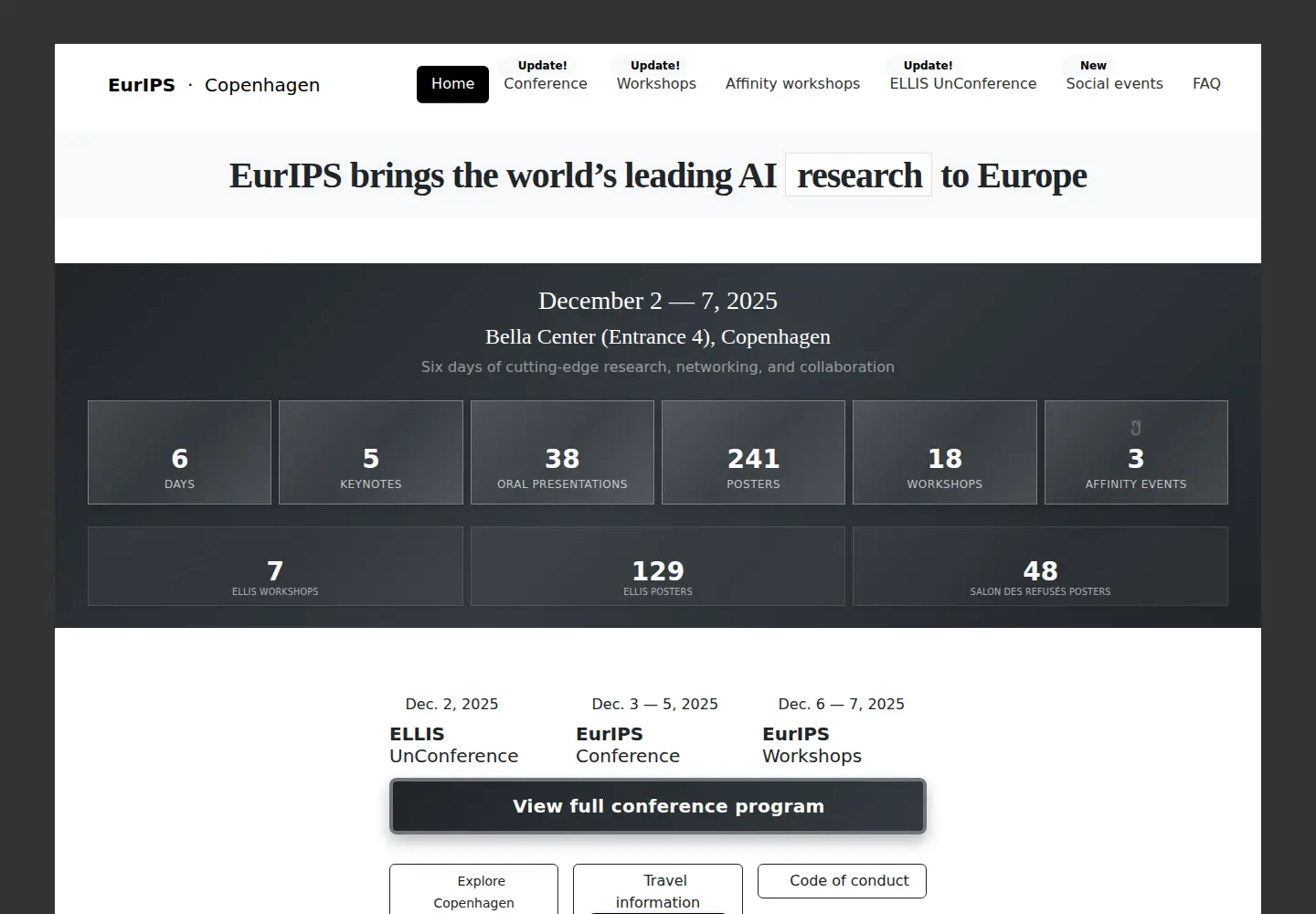Go to the Conference menu item
Screen dimensions: 1316x914
pyautogui.click(x=546, y=84)
